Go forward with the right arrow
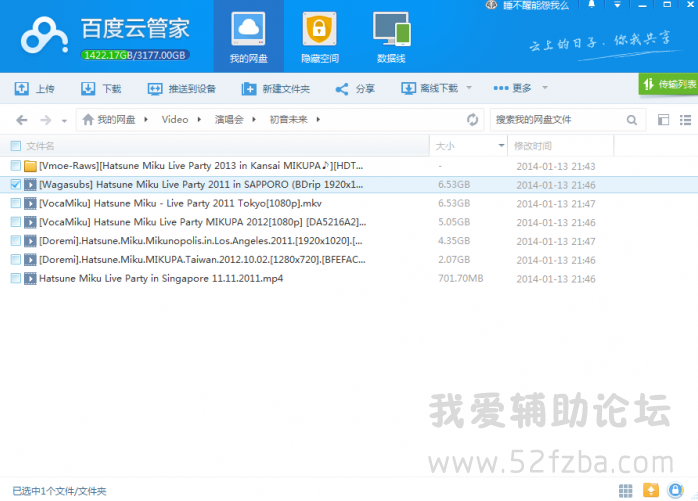Viewport: 698px width, 501px height. 45,120
